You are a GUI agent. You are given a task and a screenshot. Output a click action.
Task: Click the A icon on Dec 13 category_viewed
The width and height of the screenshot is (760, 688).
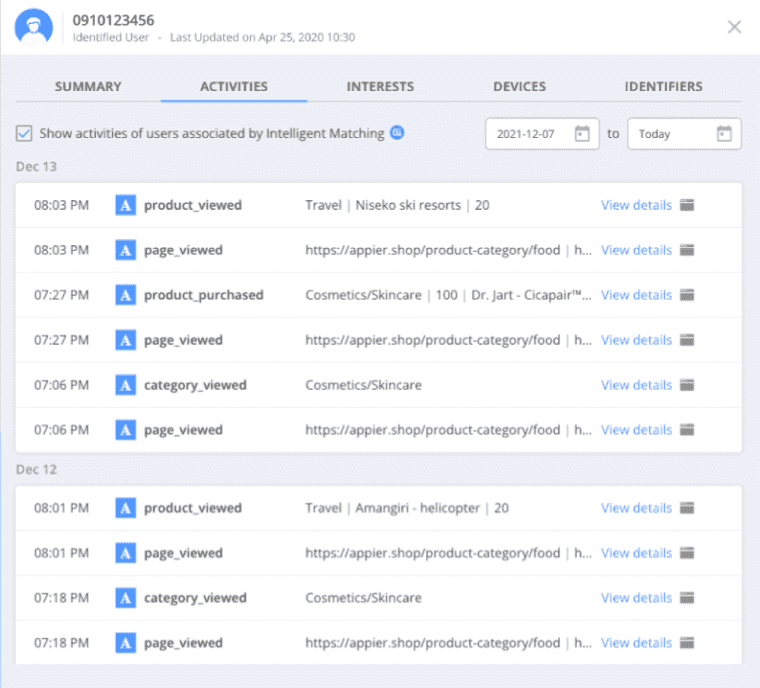pyautogui.click(x=126, y=385)
